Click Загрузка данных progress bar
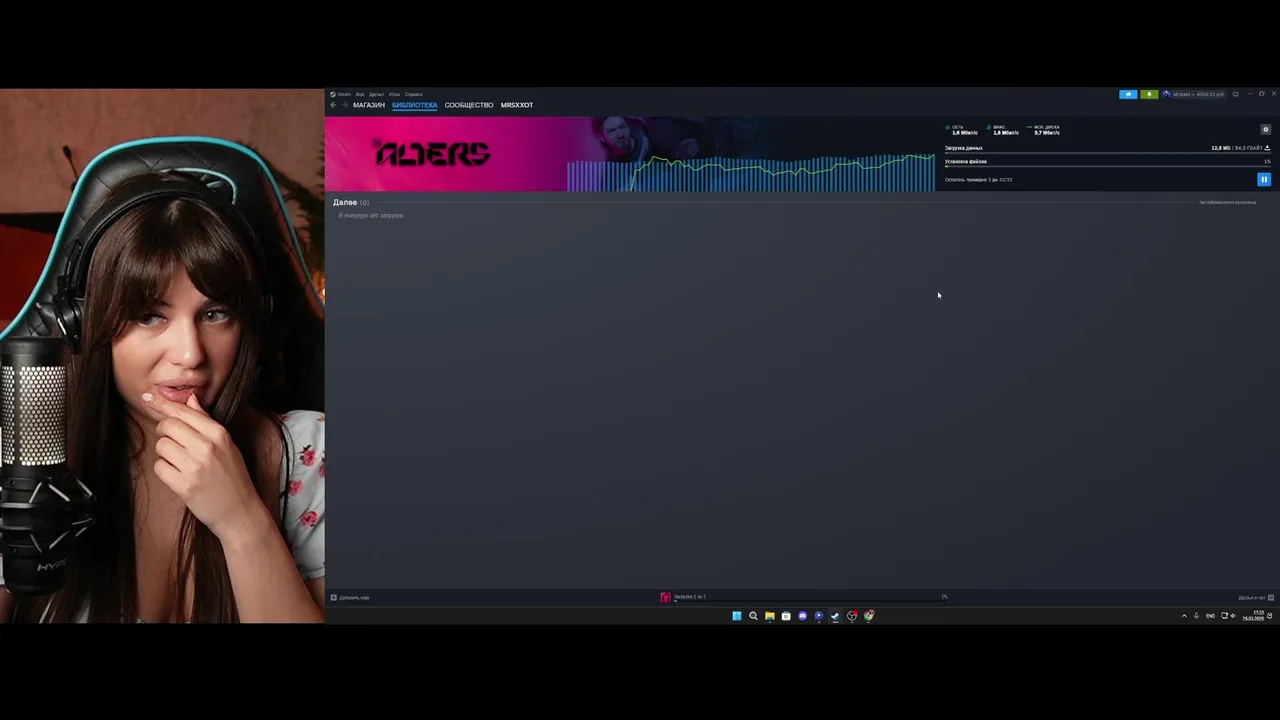The height and width of the screenshot is (720, 1280). (1107, 153)
